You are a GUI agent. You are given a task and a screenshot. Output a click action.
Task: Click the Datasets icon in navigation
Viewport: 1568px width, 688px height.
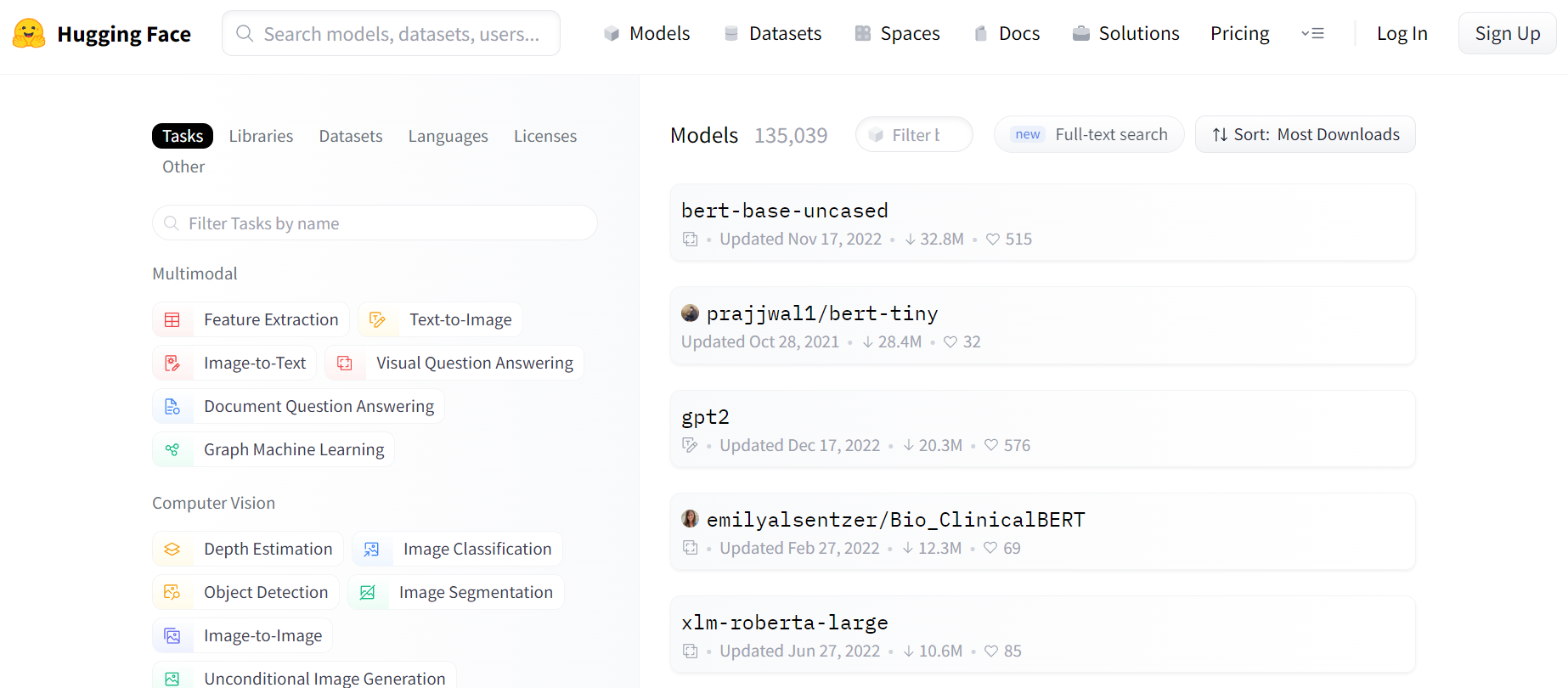point(731,33)
